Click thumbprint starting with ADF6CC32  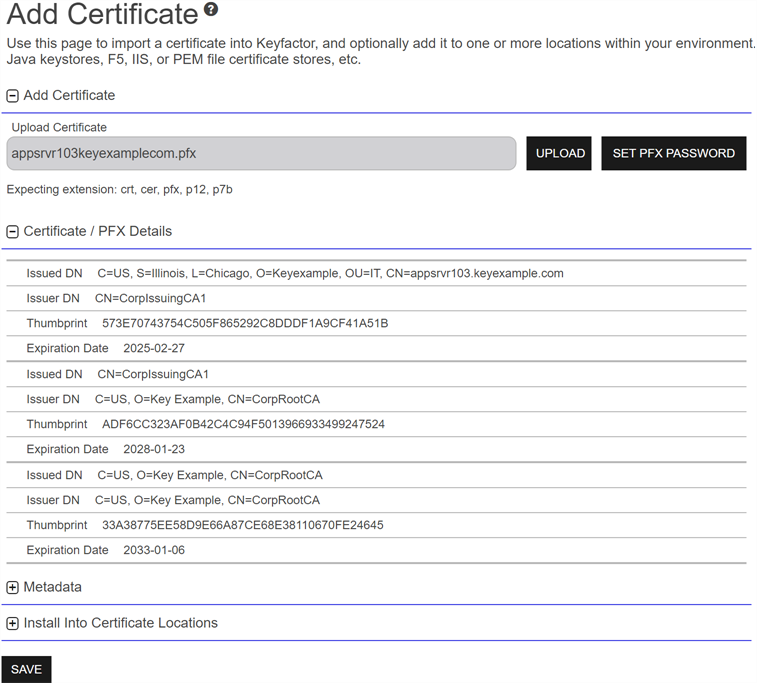click(243, 424)
